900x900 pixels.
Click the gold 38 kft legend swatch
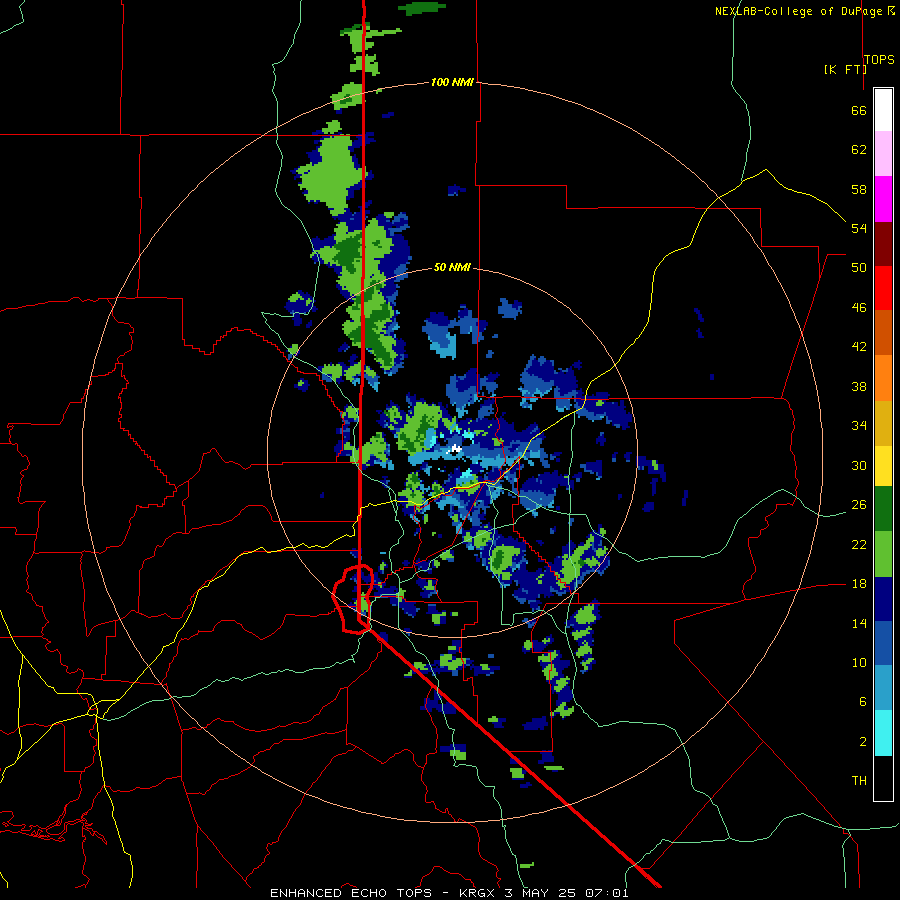click(883, 422)
